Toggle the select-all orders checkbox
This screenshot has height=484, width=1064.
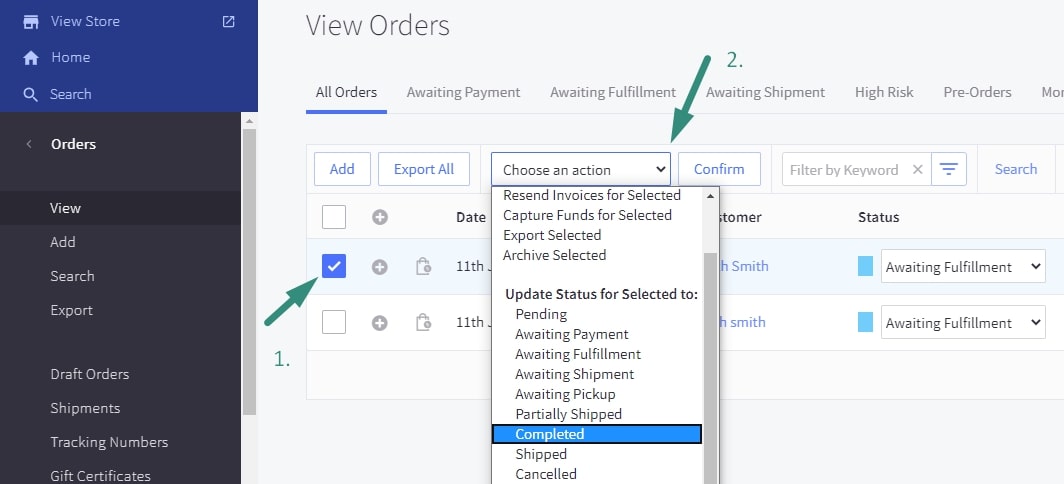pyautogui.click(x=334, y=216)
